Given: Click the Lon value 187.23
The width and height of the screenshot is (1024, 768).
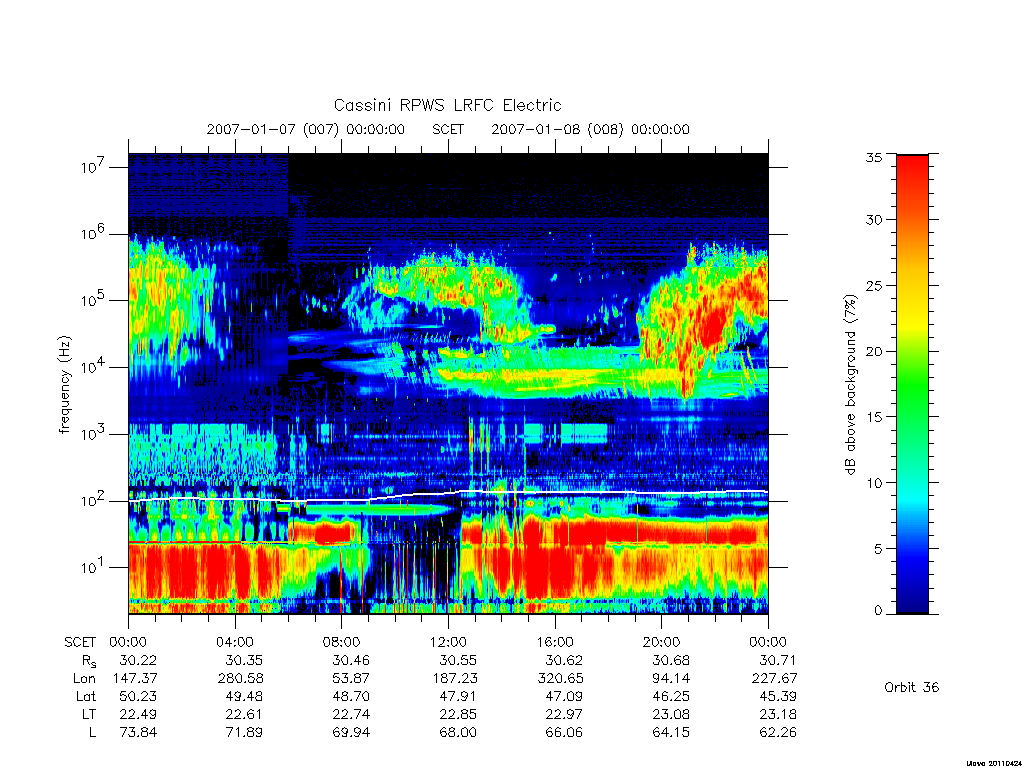Looking at the screenshot, I should tap(455, 678).
